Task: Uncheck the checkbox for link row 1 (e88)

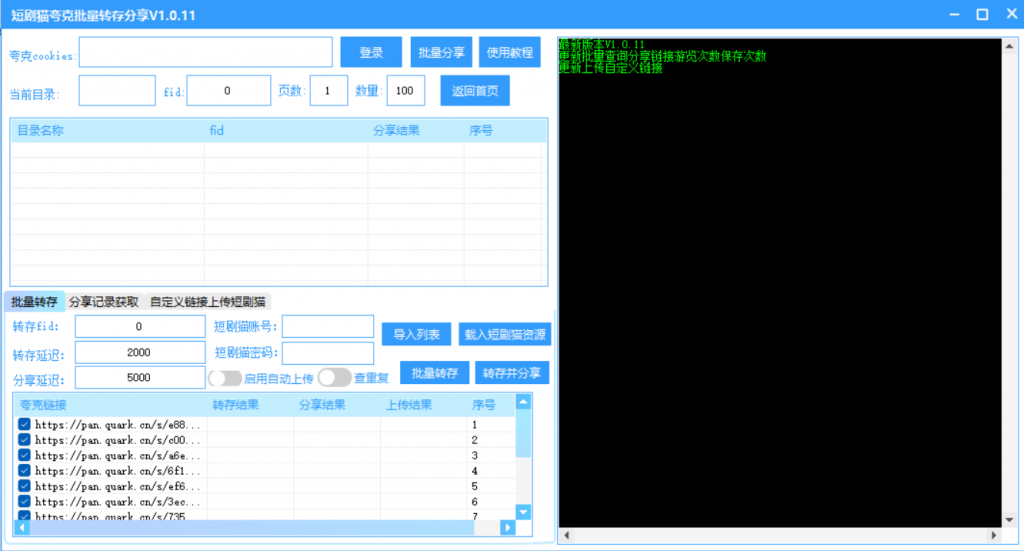Action: (24, 424)
